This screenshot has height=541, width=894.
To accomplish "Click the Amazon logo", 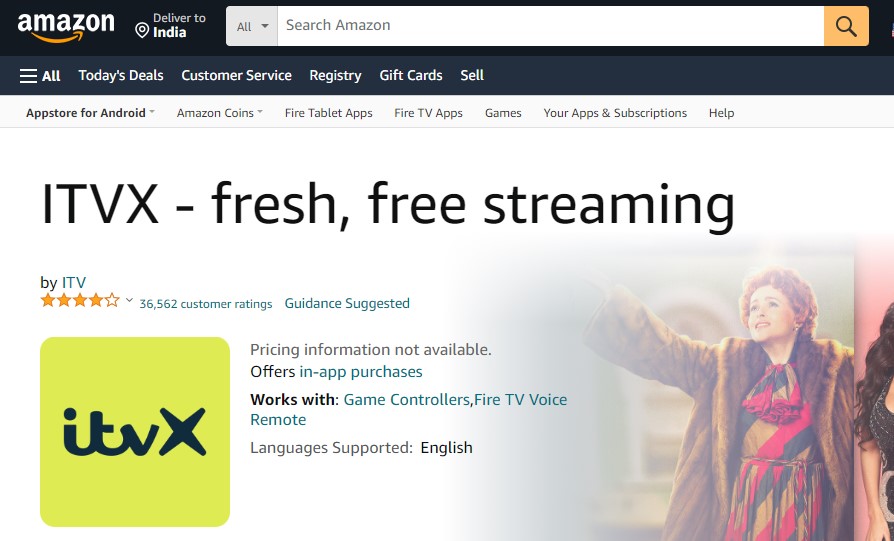I will click(x=66, y=27).
